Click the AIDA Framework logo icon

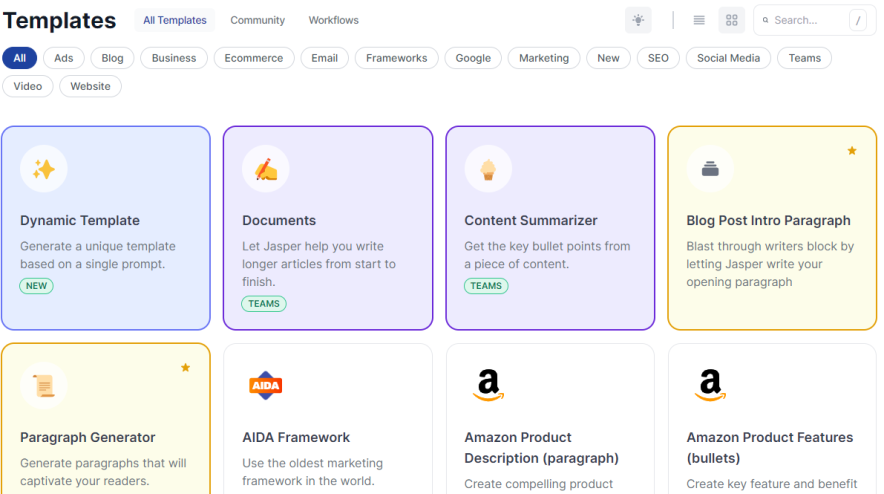pyautogui.click(x=266, y=385)
